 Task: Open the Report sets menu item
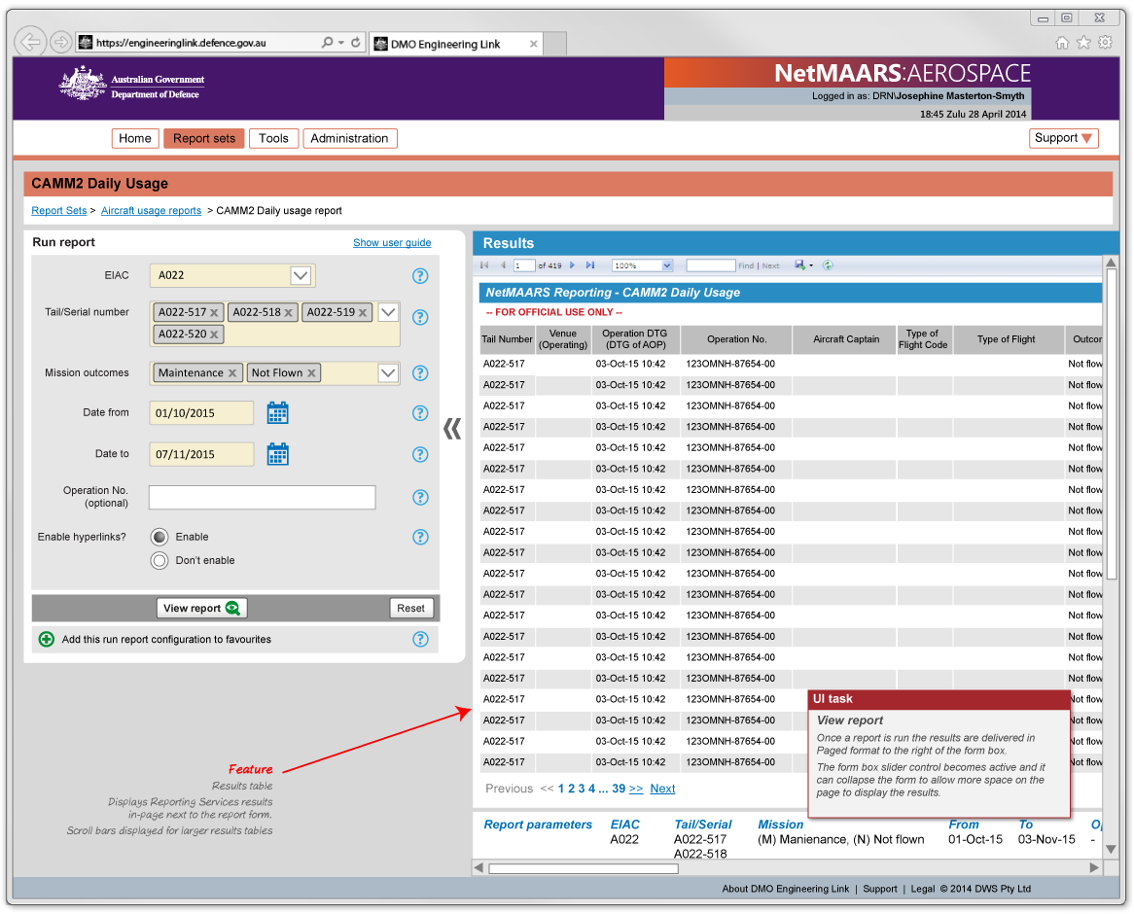[x=204, y=138]
